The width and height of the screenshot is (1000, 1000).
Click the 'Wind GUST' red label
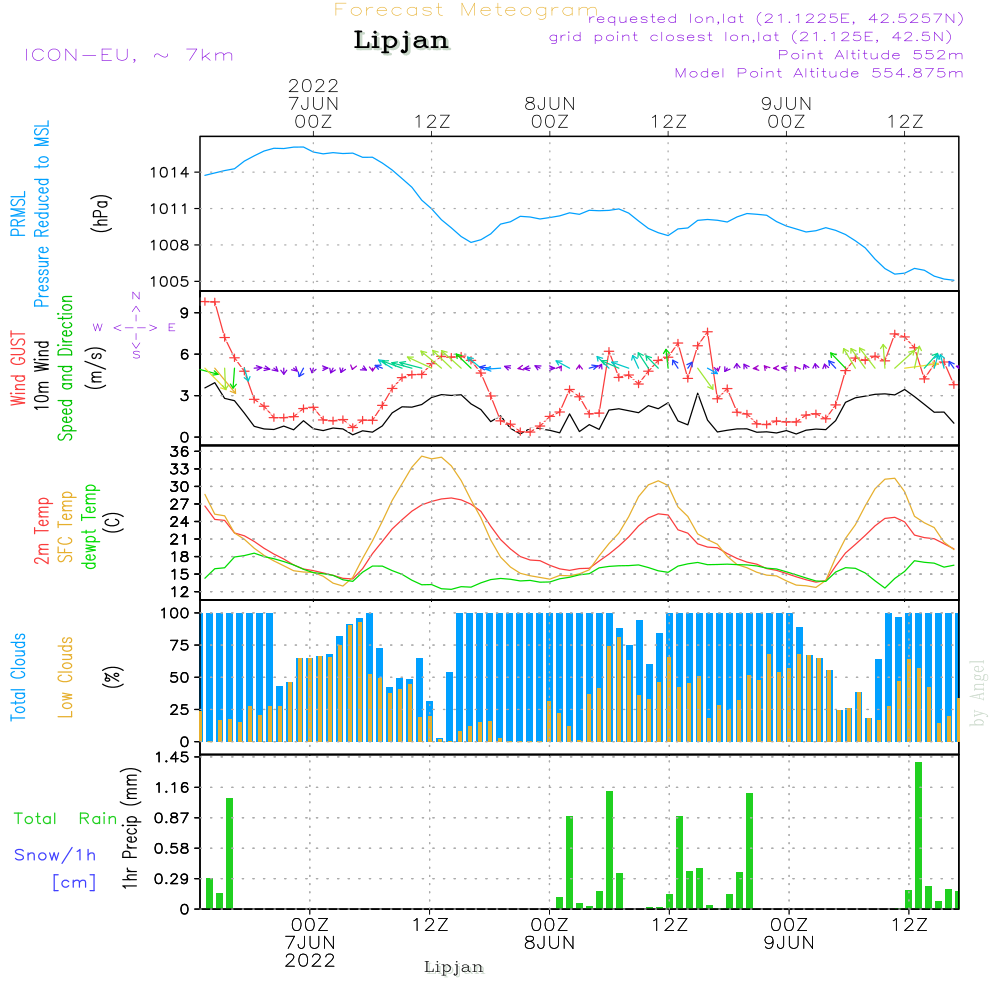[18, 369]
